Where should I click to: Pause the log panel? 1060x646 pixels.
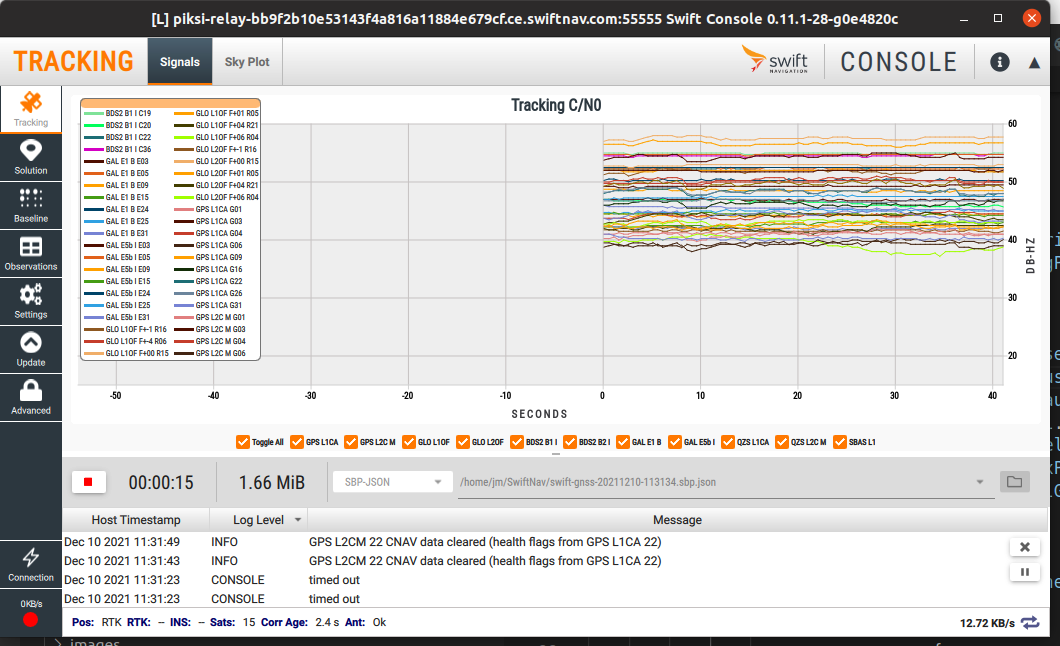pos(1025,572)
